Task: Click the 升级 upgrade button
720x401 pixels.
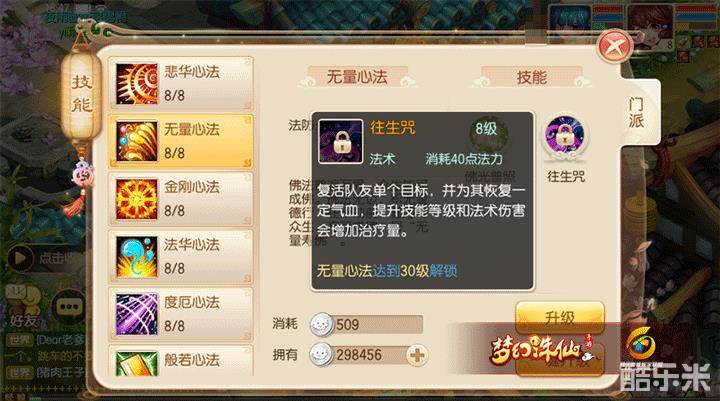Action: [x=560, y=317]
